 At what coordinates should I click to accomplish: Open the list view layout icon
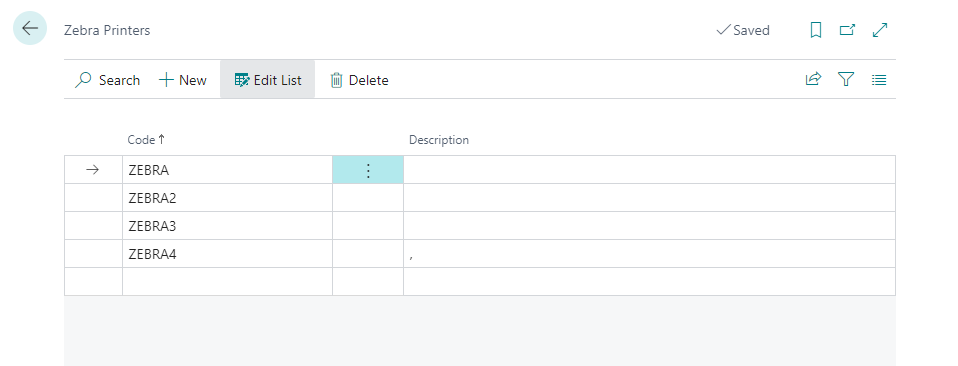(x=879, y=79)
